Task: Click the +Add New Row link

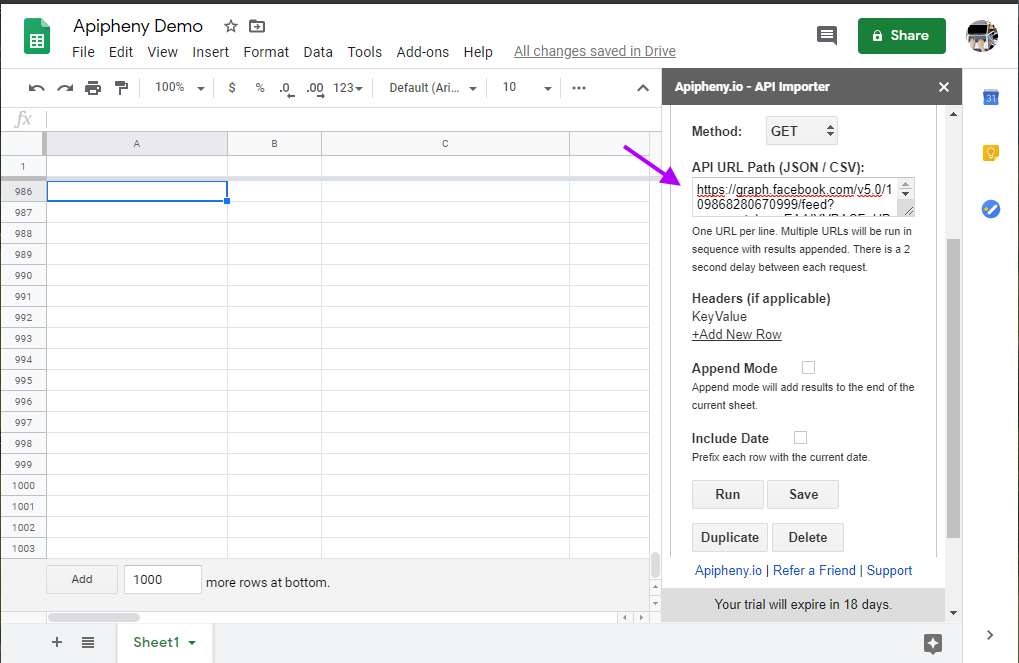Action: pyautogui.click(x=736, y=335)
